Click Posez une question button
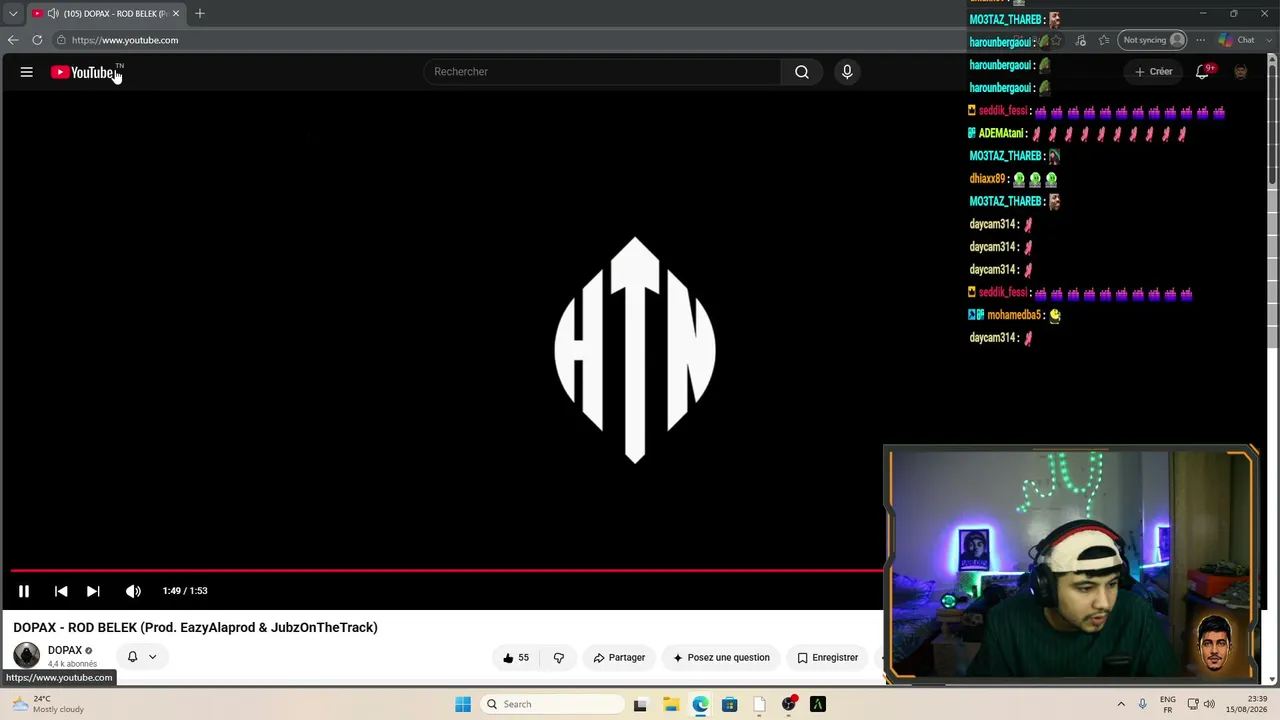Viewport: 1280px width, 720px height. point(721,657)
